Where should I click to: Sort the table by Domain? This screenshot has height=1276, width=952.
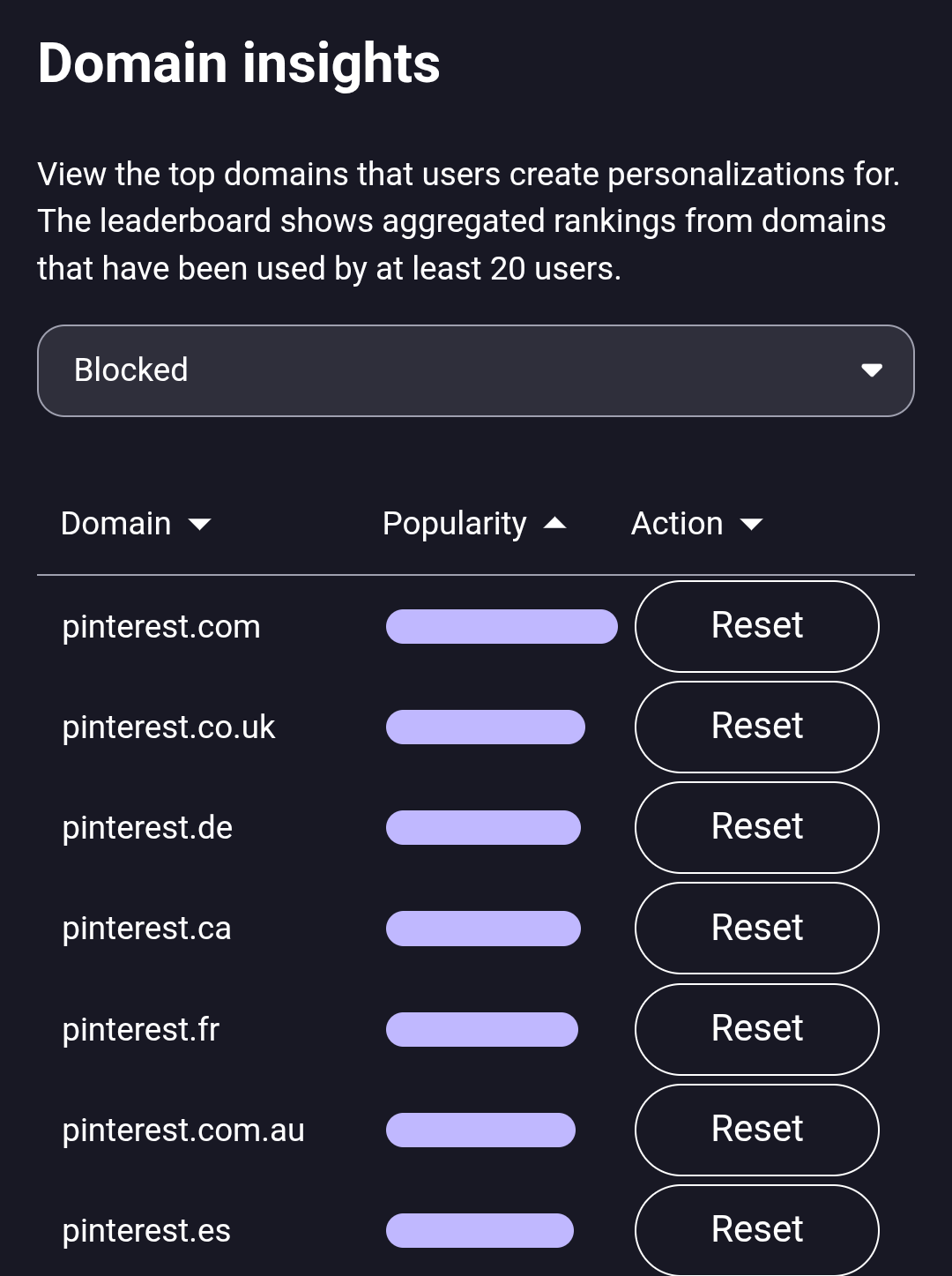(x=115, y=523)
